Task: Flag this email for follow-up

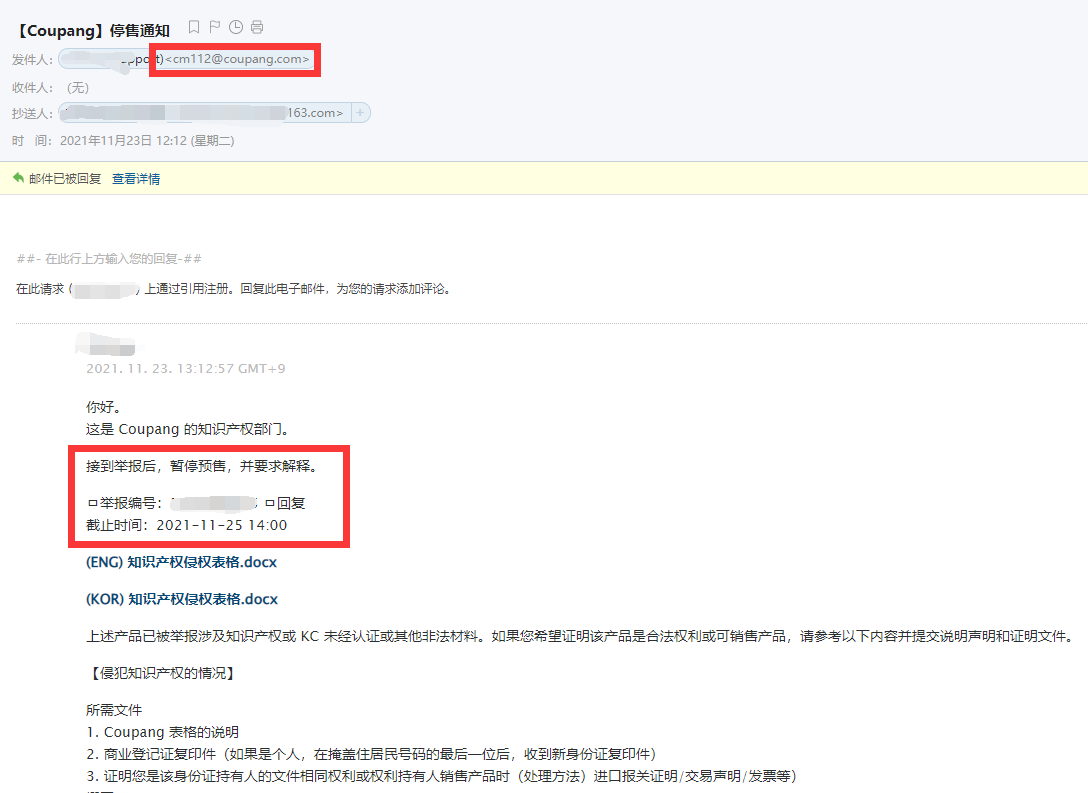Action: (214, 27)
